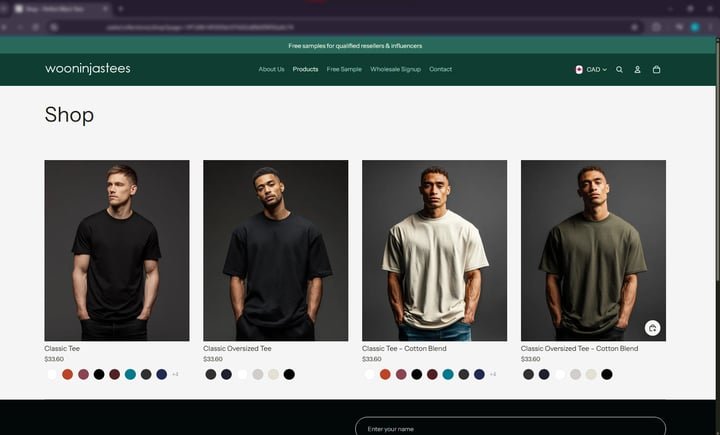Open the shopping bag cart icon
The height and width of the screenshot is (435, 720).
coord(656,69)
